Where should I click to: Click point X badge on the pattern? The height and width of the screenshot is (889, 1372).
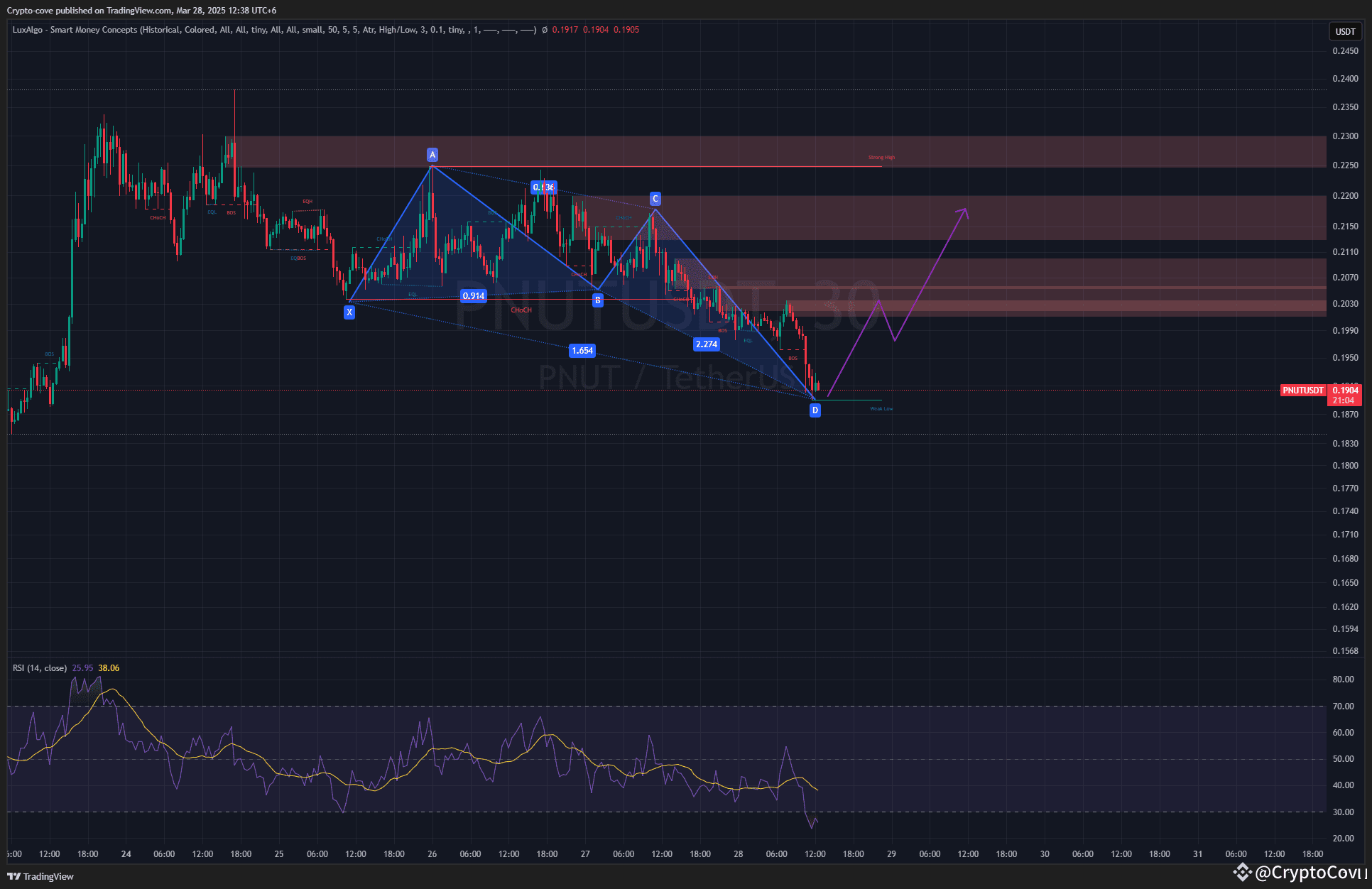(349, 312)
